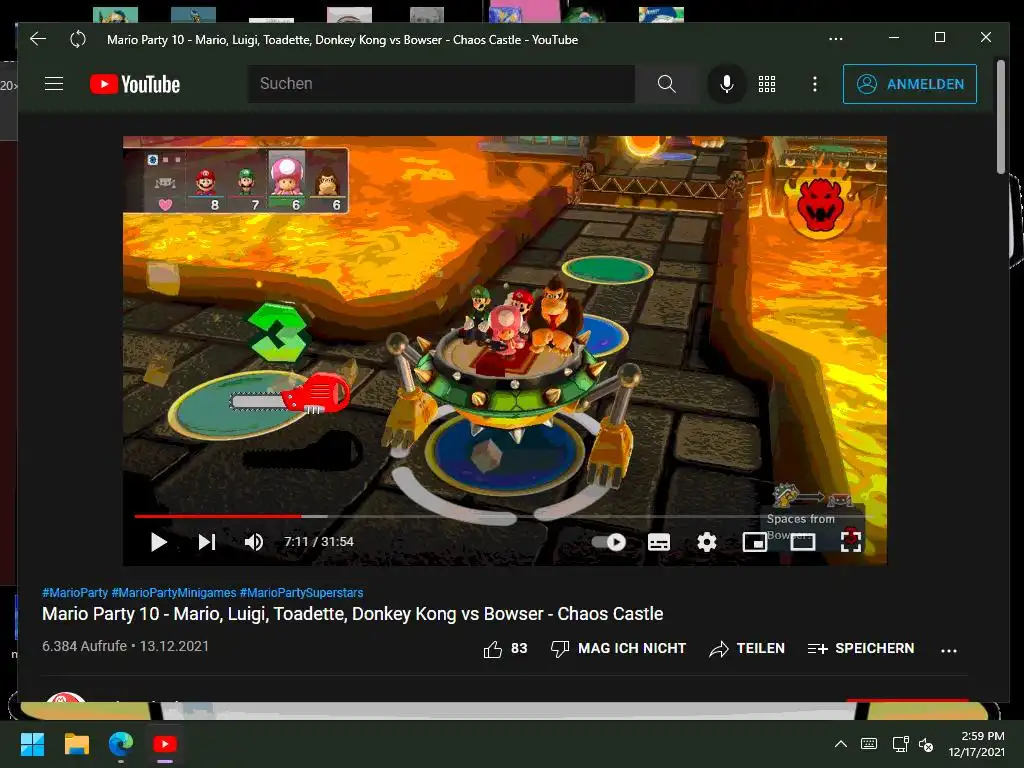The width and height of the screenshot is (1024, 768).
Task: Seek on the red video progress bar
Action: coord(218,516)
